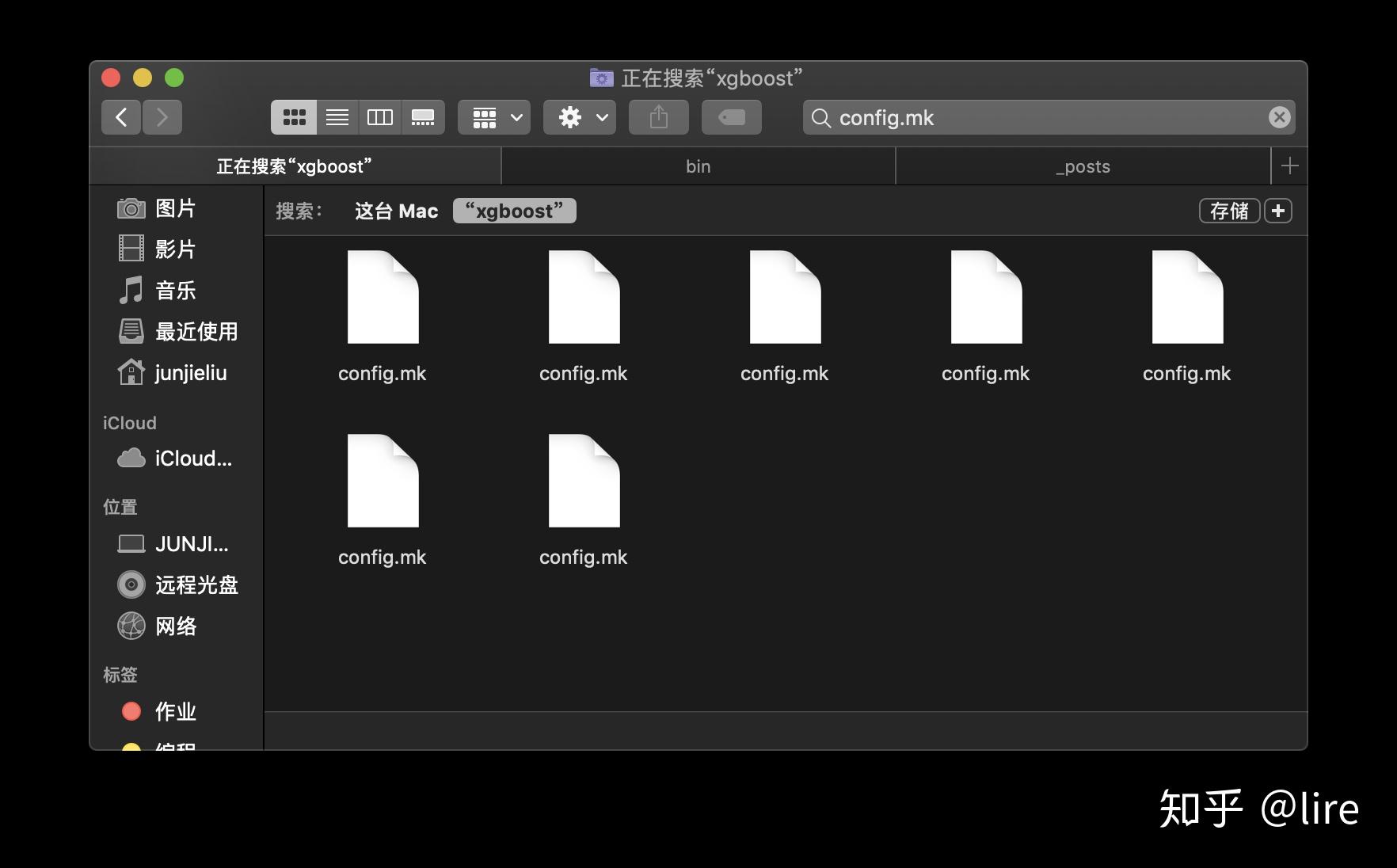The image size is (1397, 868).
Task: Open iCloud Drive in the sidebar
Action: click(x=176, y=459)
